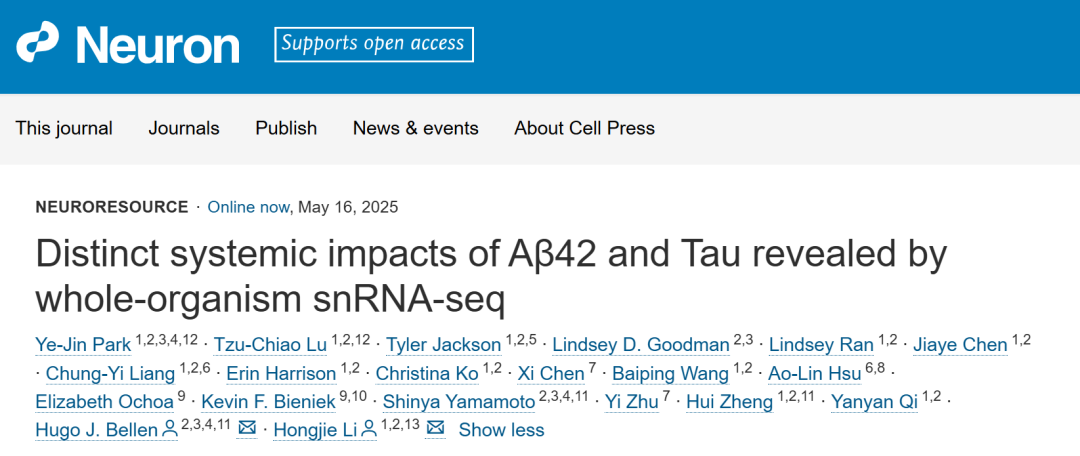Image resolution: width=1080 pixels, height=456 pixels.
Task: Collapse author list with Show less
Action: coord(501,430)
